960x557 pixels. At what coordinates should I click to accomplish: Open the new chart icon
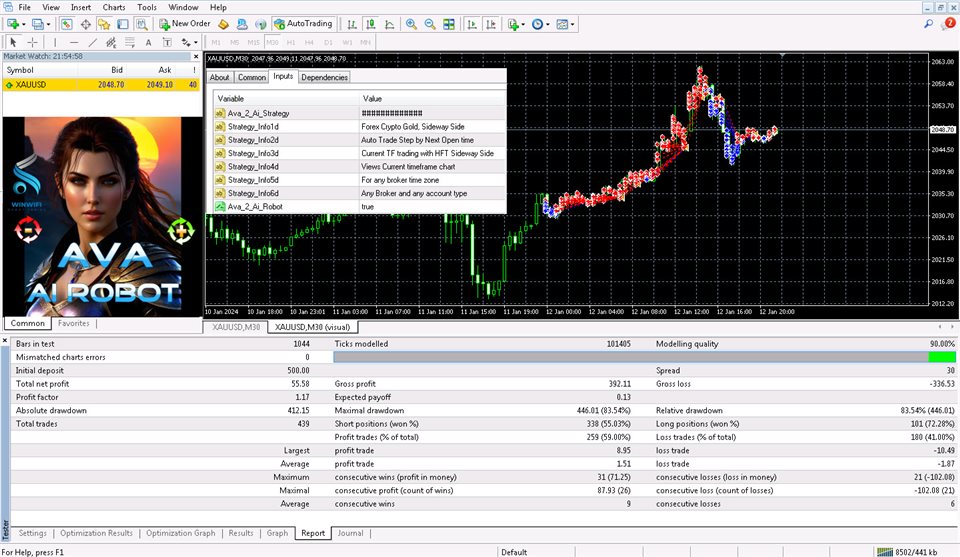click(x=12, y=24)
